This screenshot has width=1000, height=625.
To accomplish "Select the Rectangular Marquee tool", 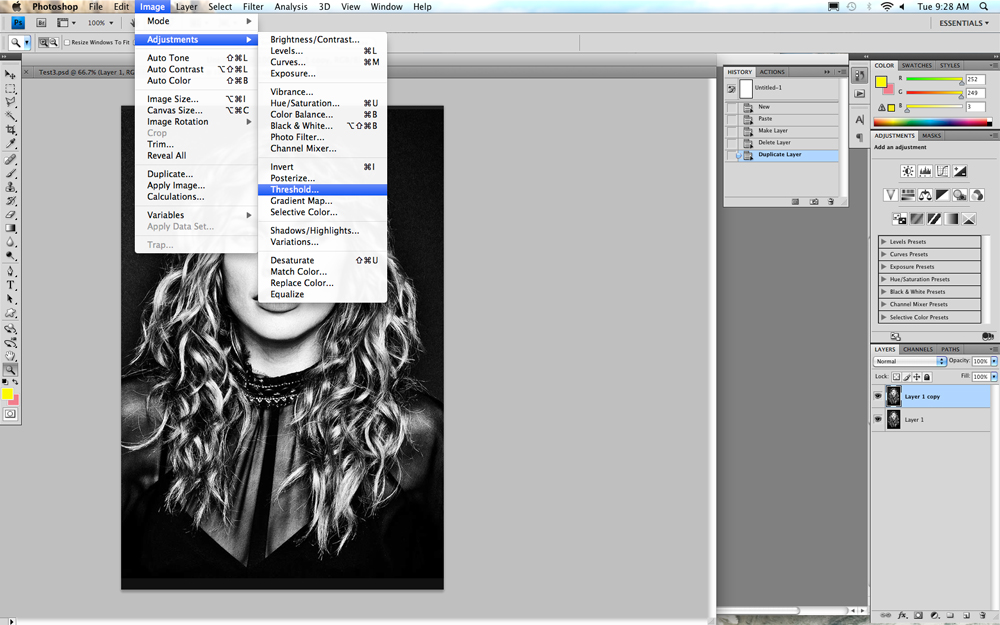I will tap(10, 89).
